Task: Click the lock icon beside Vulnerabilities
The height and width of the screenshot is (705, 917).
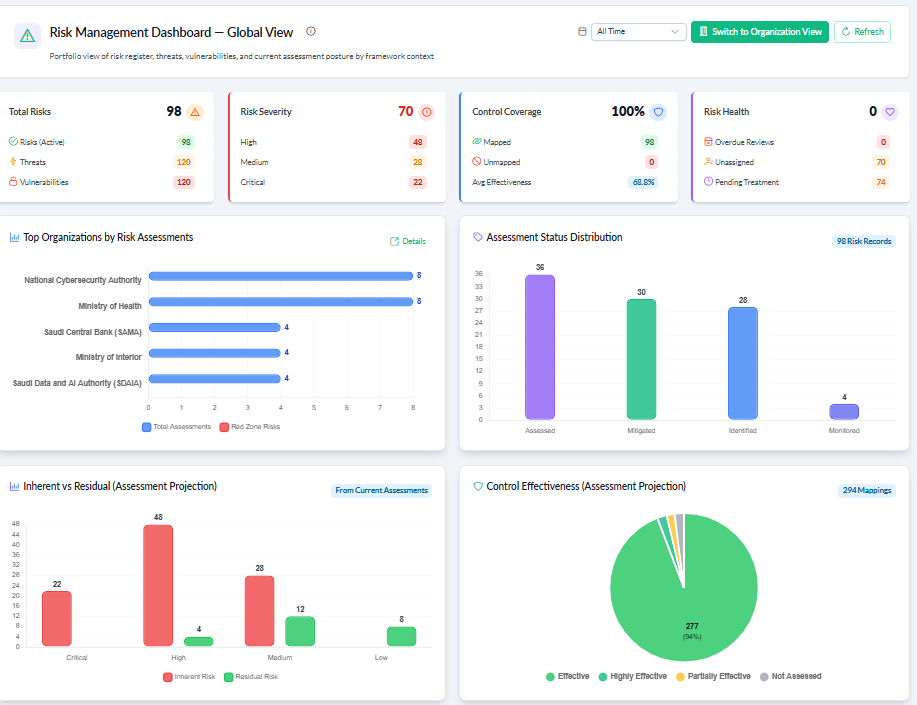Action: [13, 181]
